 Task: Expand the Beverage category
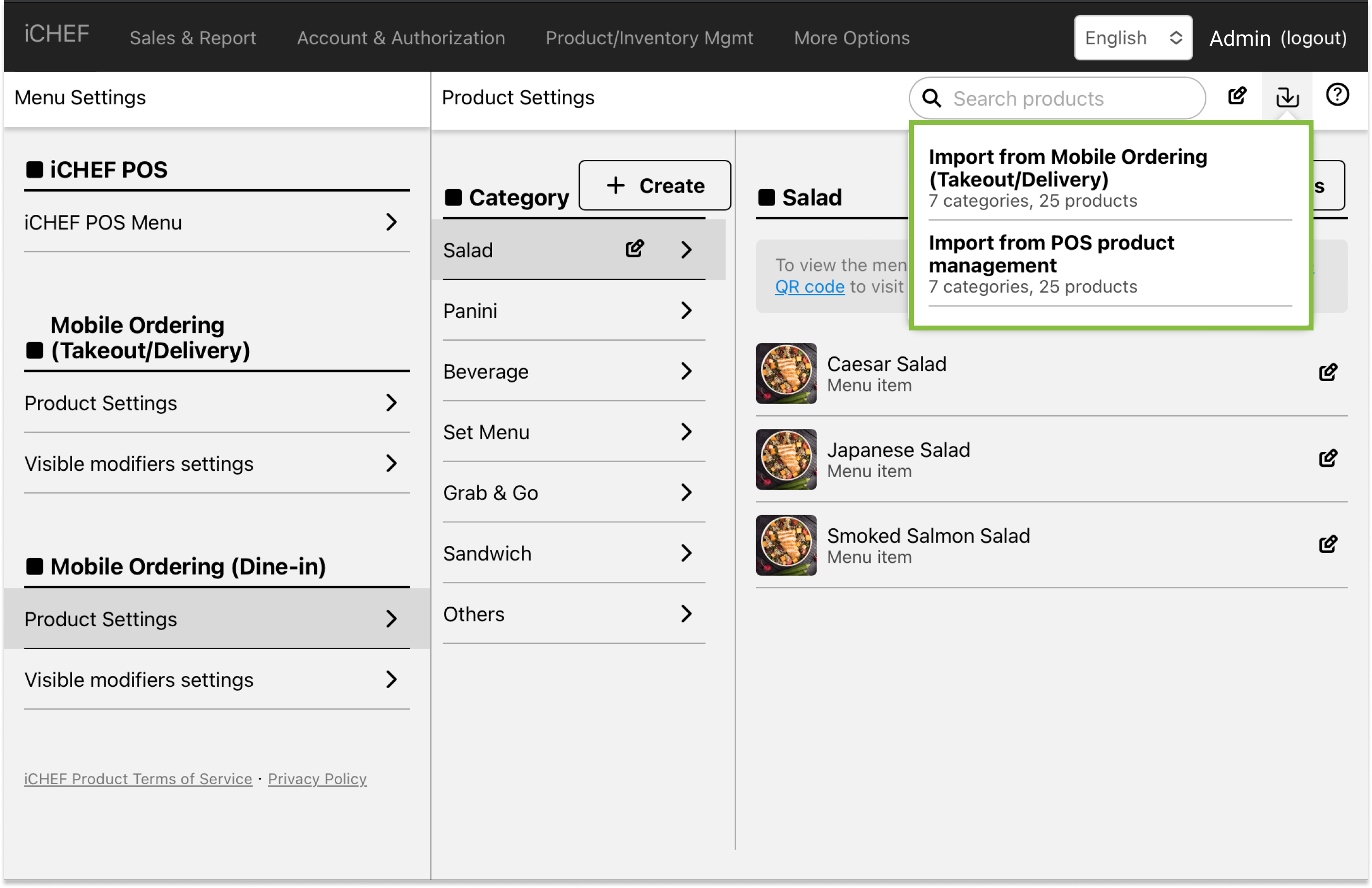click(x=686, y=371)
